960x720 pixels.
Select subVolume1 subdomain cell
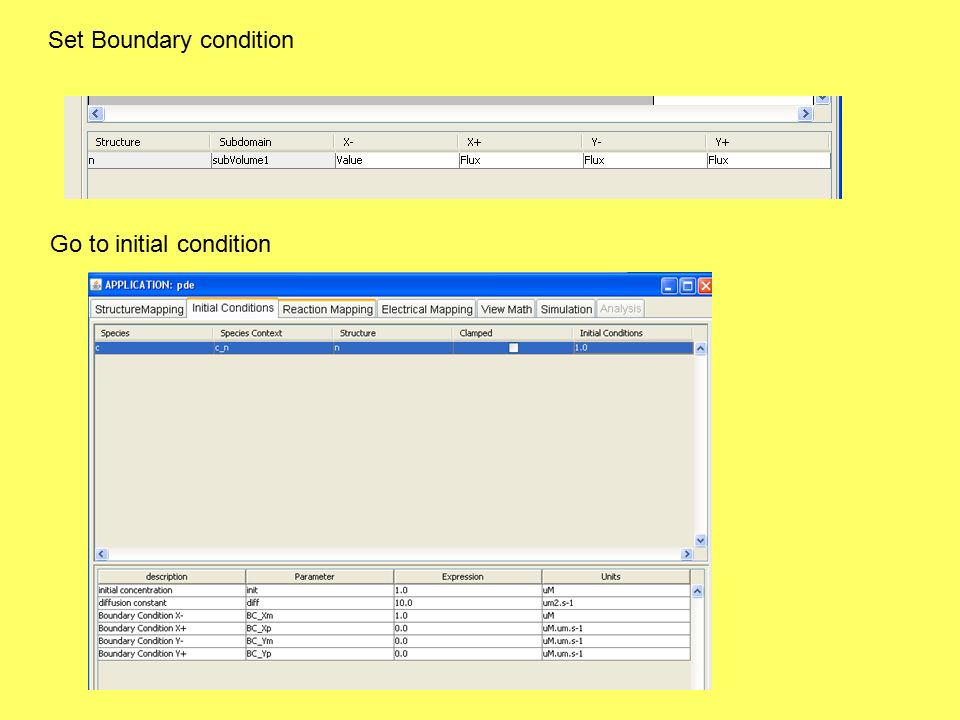click(x=272, y=160)
